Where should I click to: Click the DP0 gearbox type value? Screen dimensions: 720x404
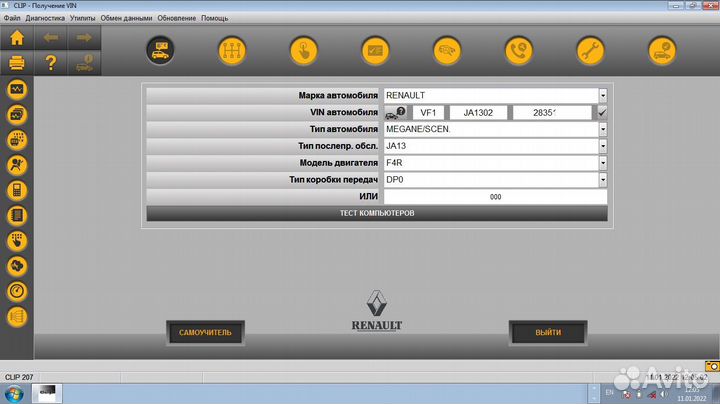(x=394, y=180)
